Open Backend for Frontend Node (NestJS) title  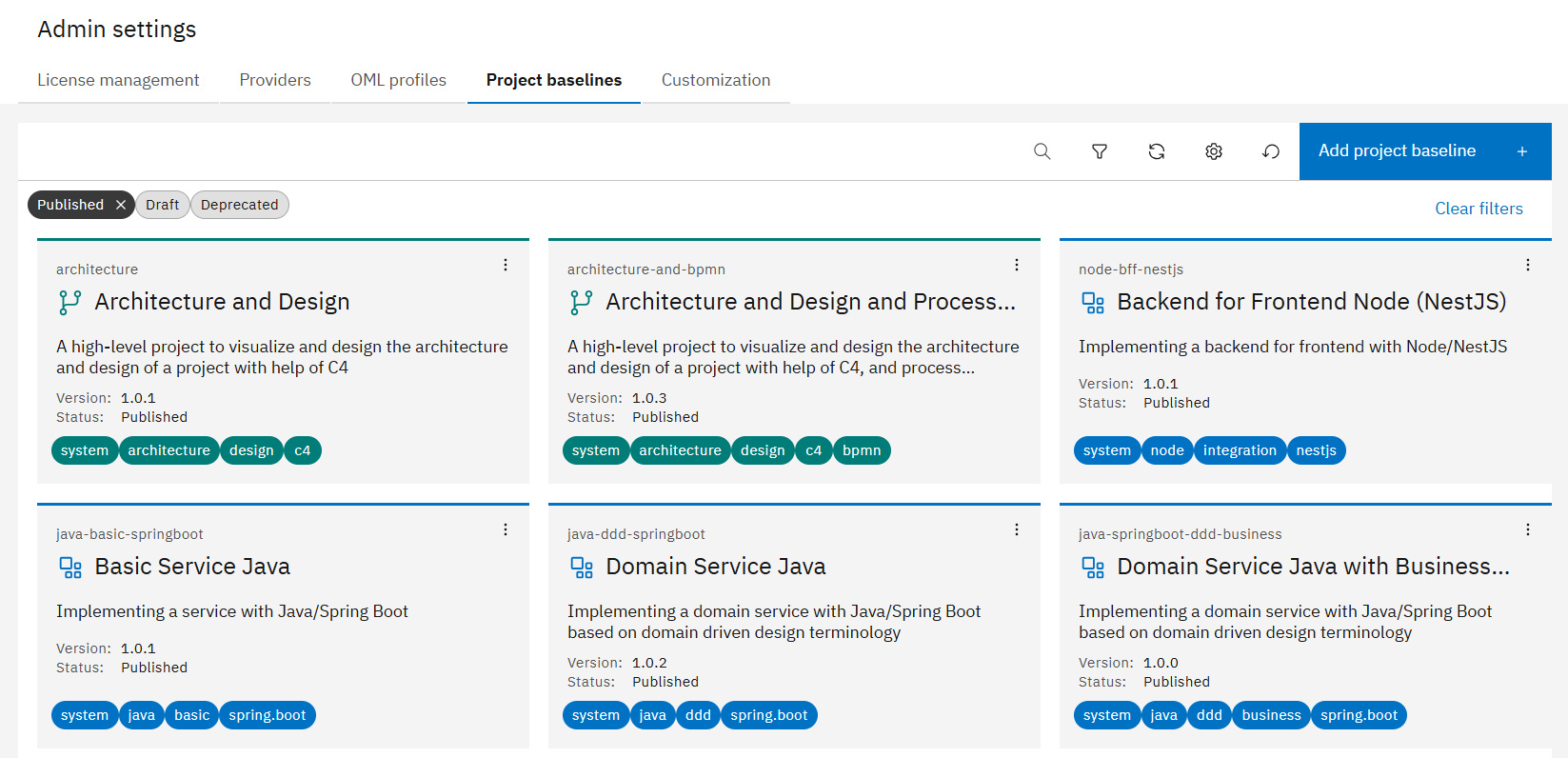point(1312,302)
